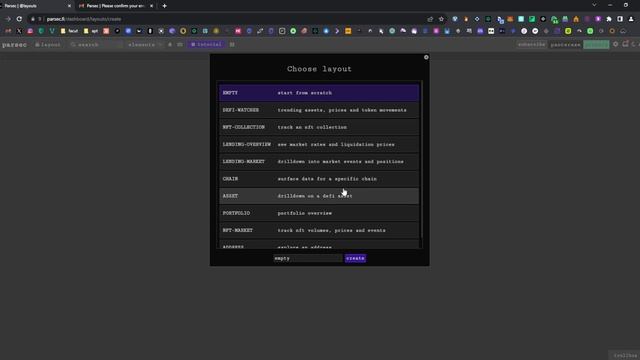Screen dimensions: 640x360
Task: Click the subscribe button in the toolbar
Action: (x=531, y=44)
